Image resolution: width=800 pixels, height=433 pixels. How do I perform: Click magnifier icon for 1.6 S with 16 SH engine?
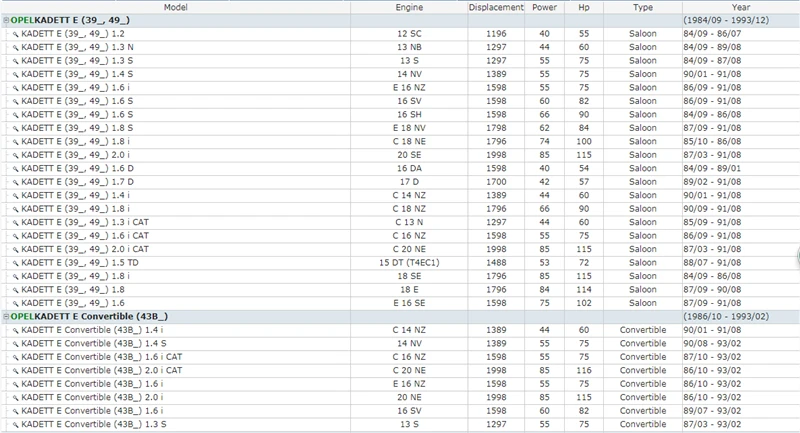coord(16,115)
